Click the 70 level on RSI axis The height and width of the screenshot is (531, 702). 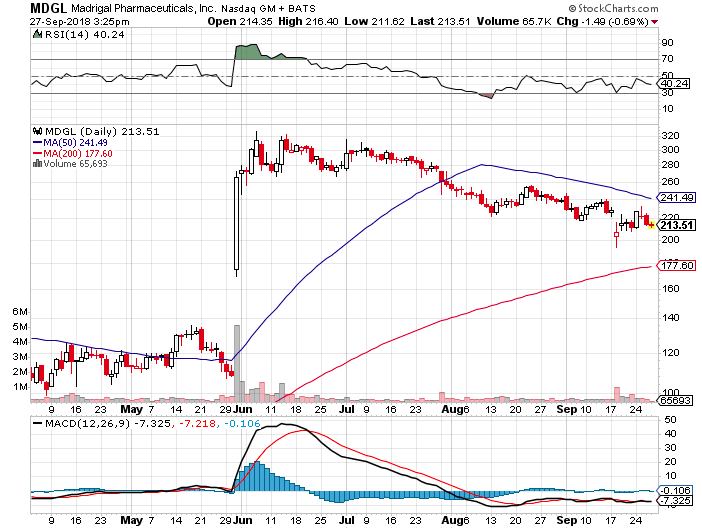tap(667, 59)
